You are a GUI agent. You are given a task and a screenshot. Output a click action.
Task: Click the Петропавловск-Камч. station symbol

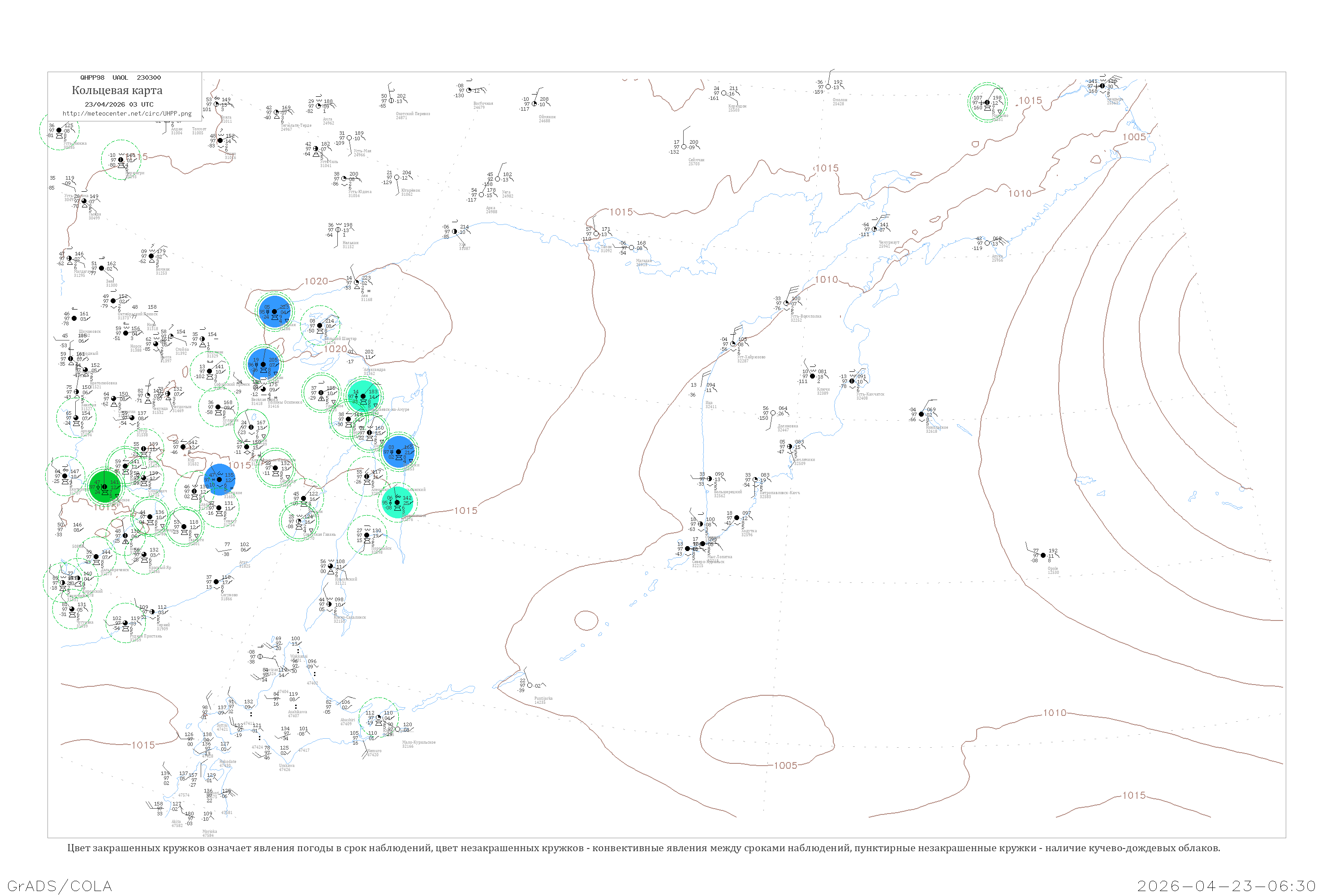click(755, 479)
